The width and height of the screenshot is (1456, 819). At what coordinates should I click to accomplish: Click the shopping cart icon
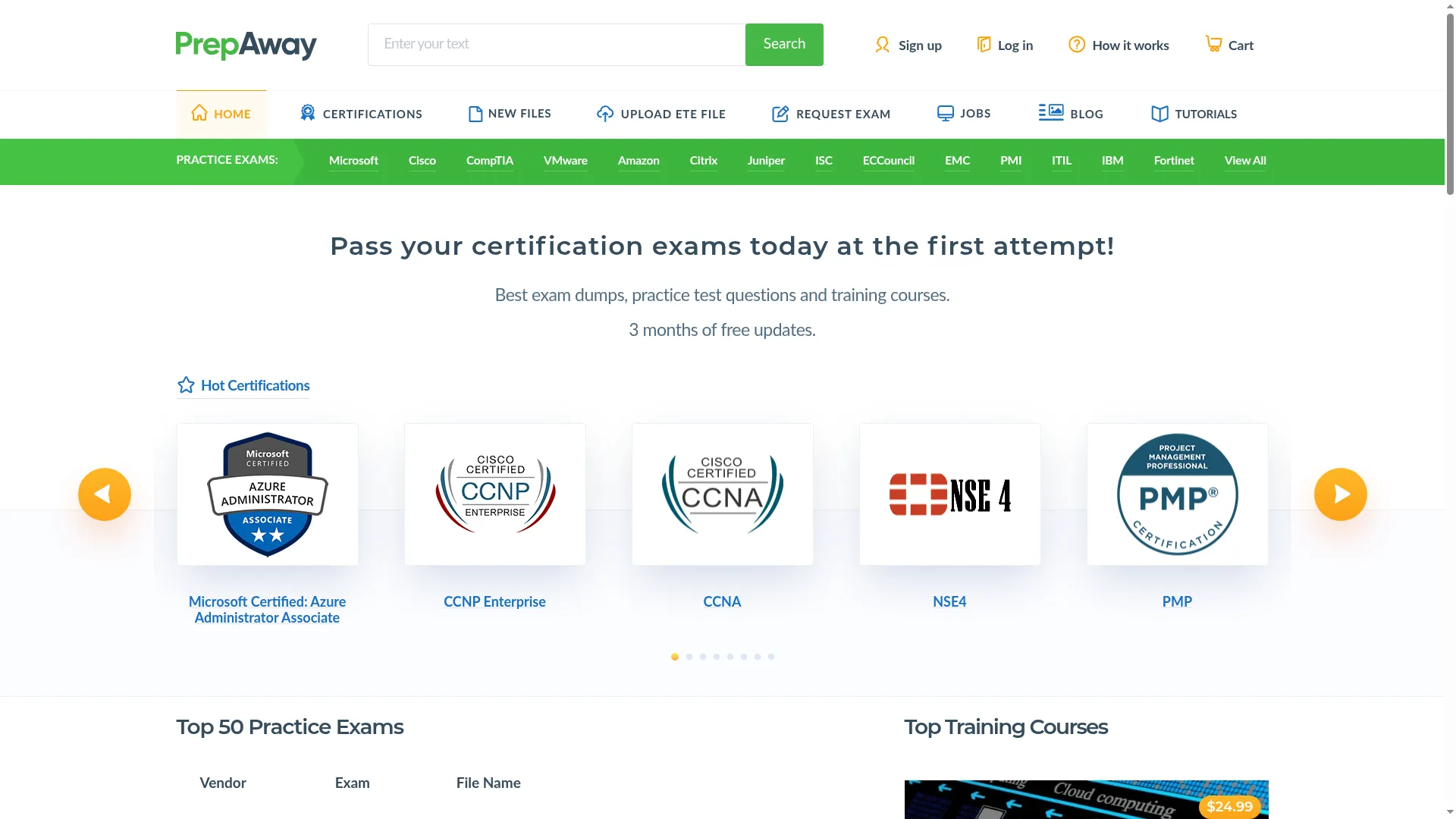point(1214,44)
